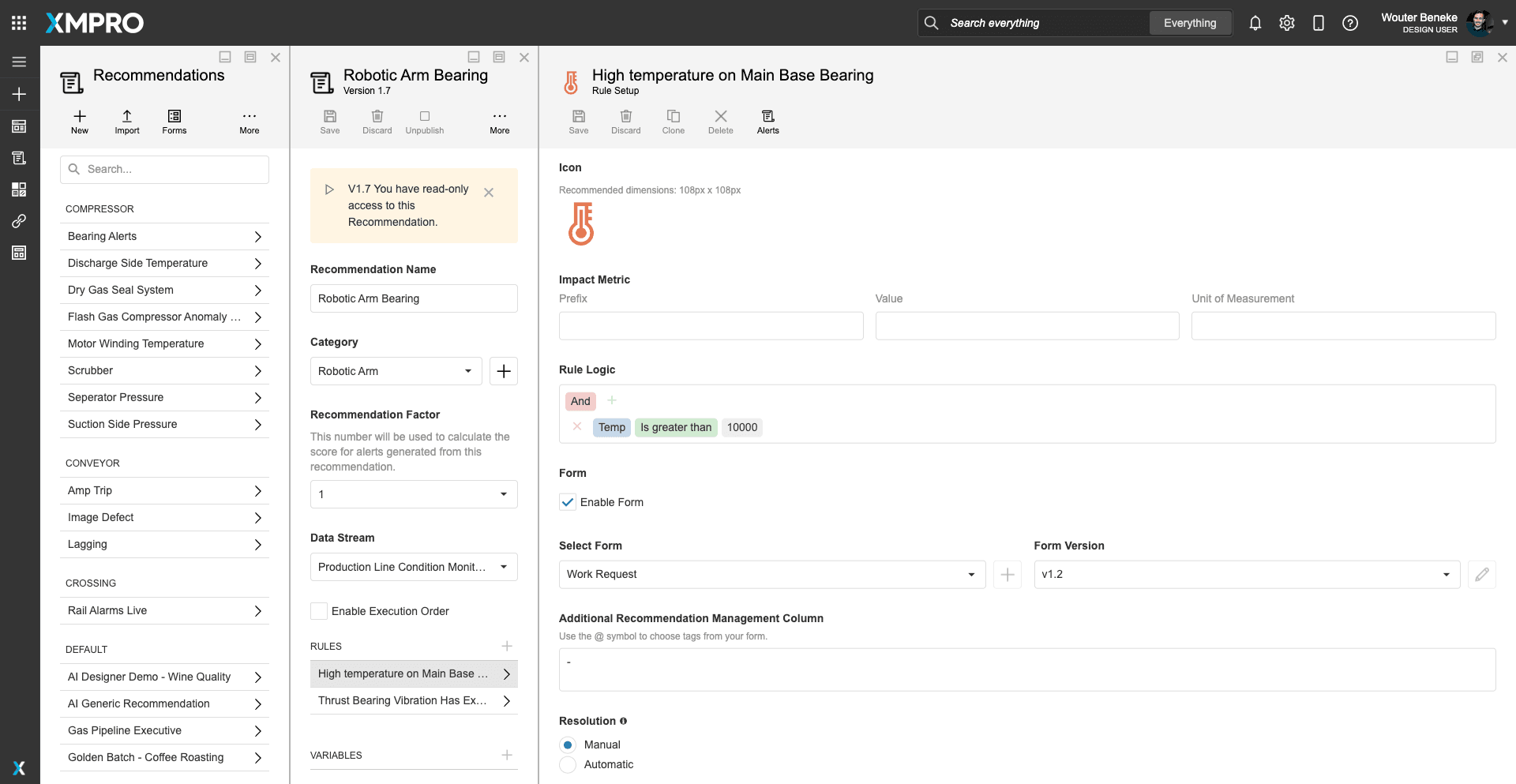Open the notifications bell icon

tap(1255, 23)
